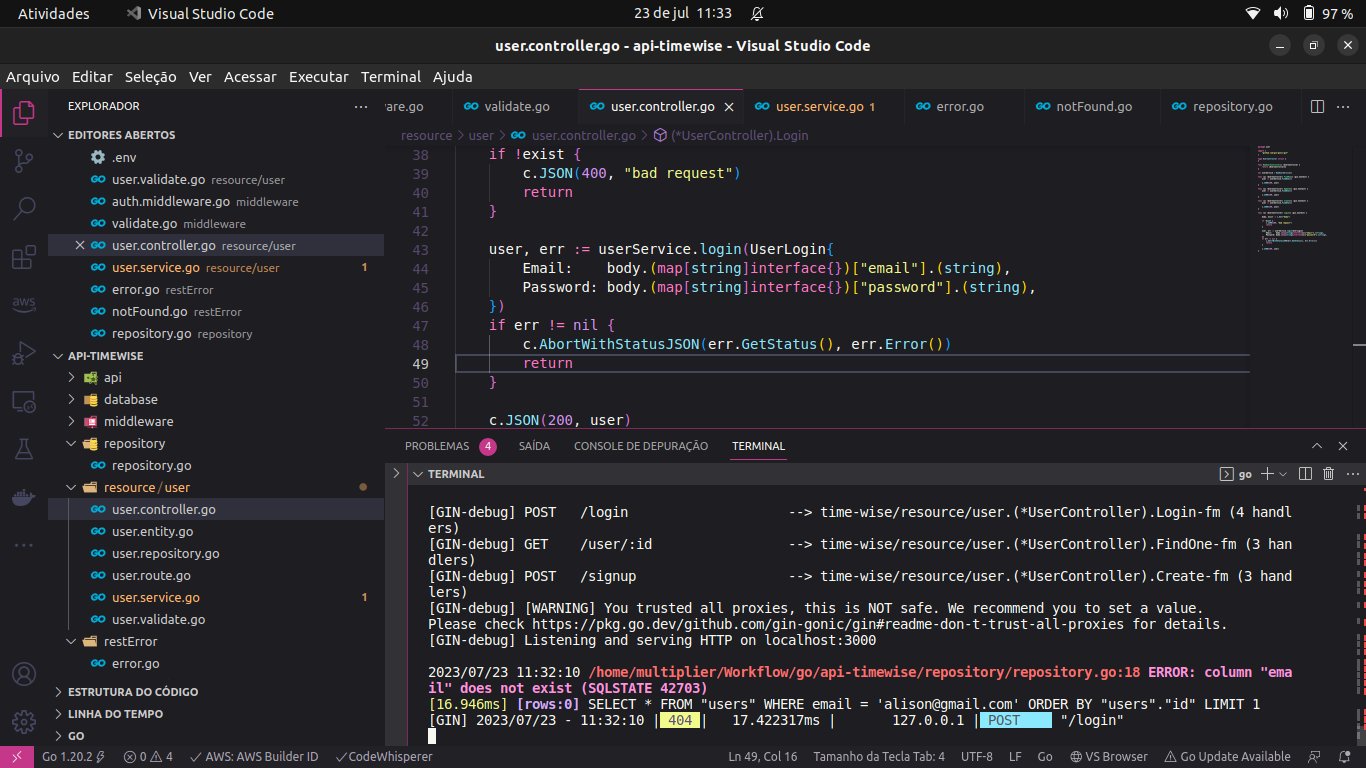The image size is (1366, 768).
Task: Switch to the CONSOLE DE DEPURAÇÃO tab
Action: [x=640, y=446]
